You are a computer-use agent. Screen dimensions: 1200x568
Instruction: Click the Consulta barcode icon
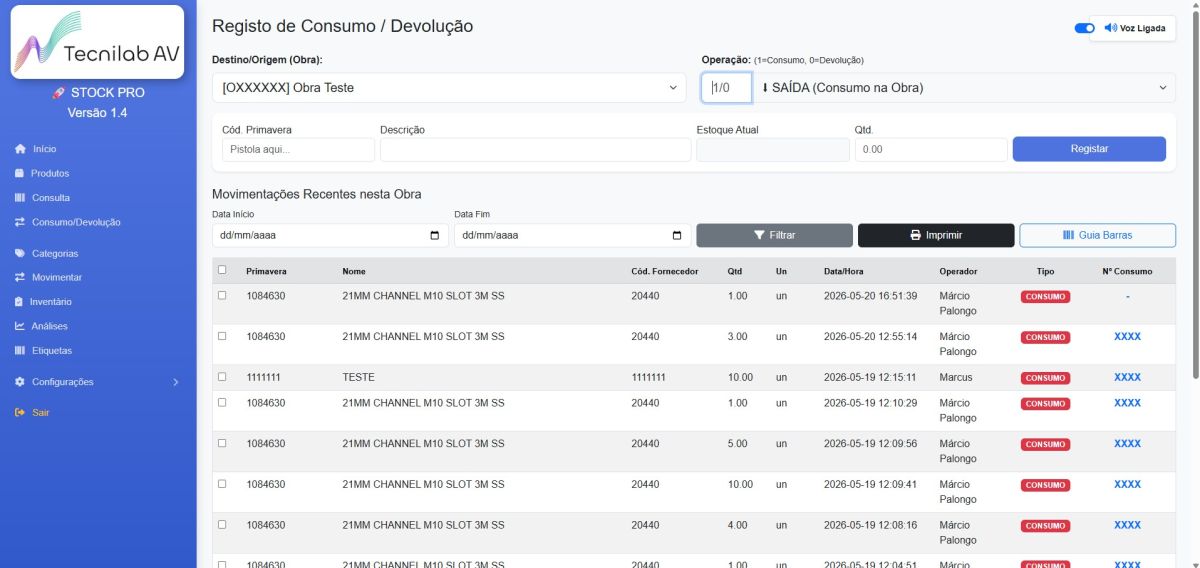tap(19, 198)
